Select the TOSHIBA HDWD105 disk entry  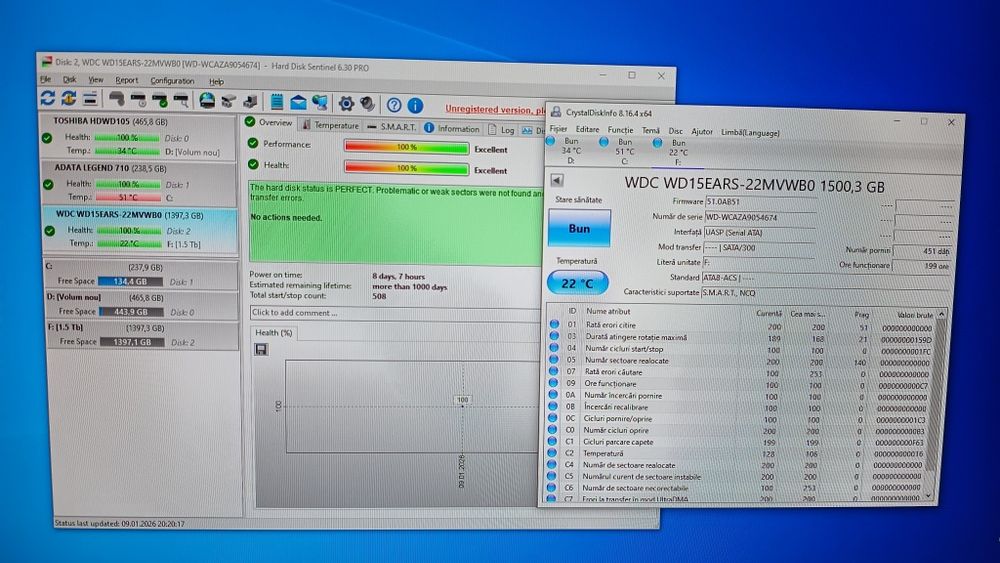point(139,136)
